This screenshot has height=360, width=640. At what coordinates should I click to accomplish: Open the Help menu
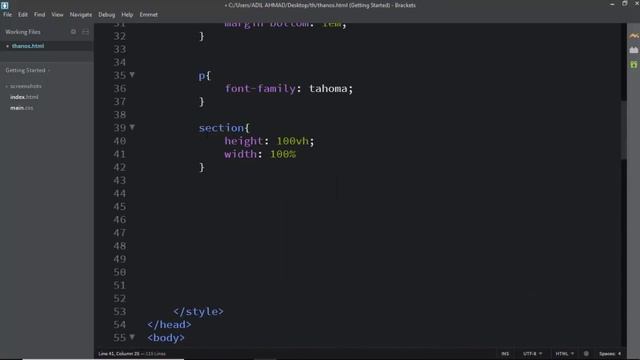tap(127, 14)
